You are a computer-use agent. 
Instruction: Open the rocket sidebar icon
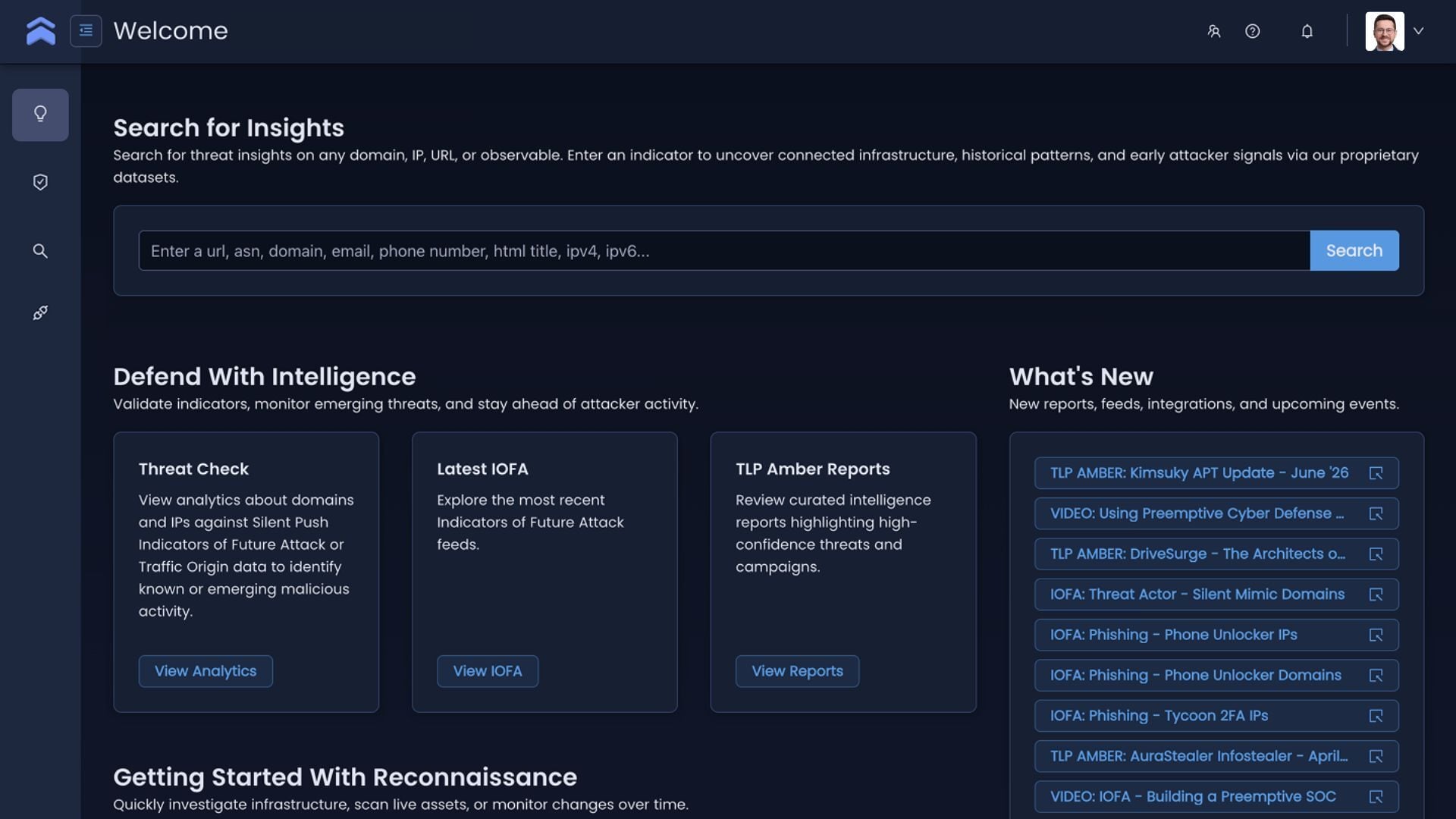(40, 313)
